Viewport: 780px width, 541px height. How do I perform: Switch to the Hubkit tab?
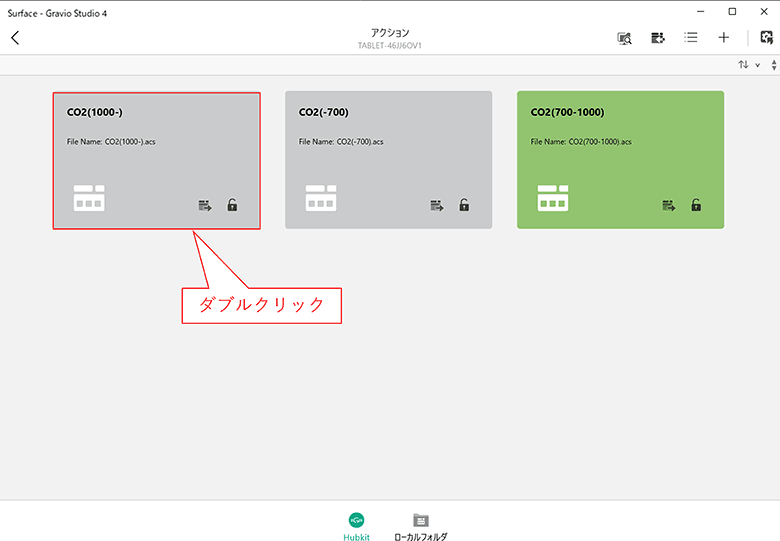click(x=356, y=527)
